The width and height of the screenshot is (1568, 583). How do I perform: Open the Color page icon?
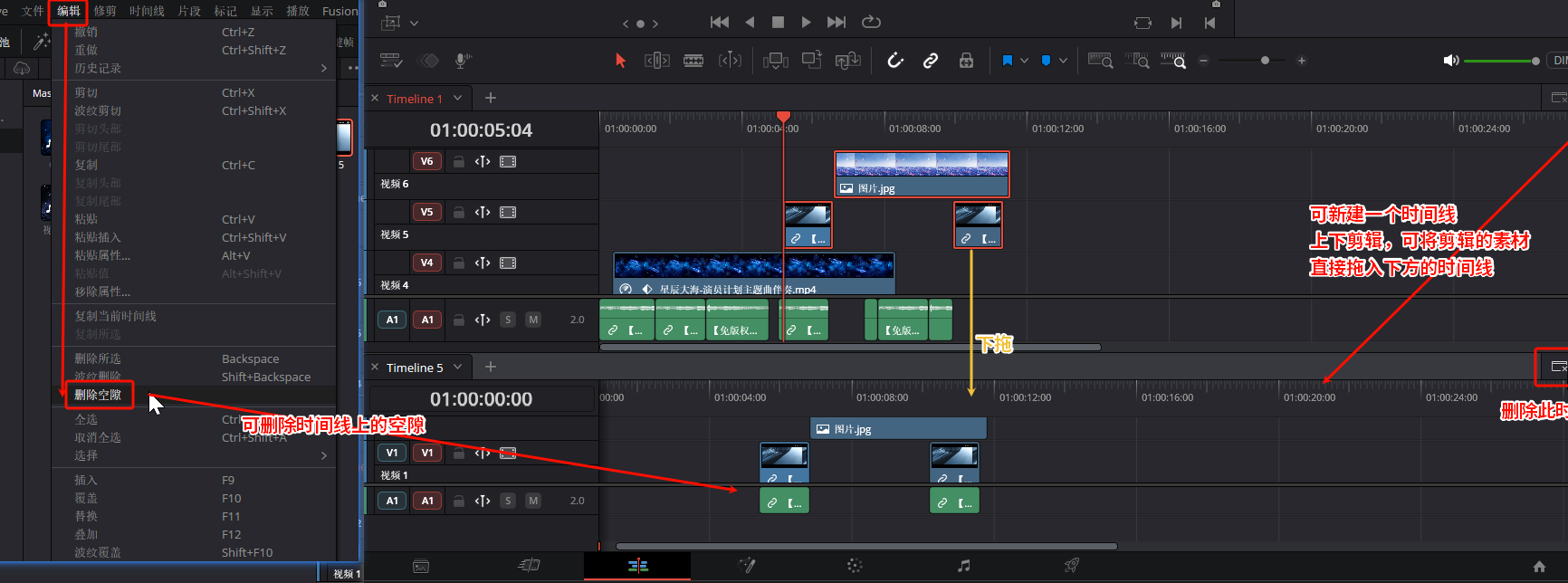(855, 566)
